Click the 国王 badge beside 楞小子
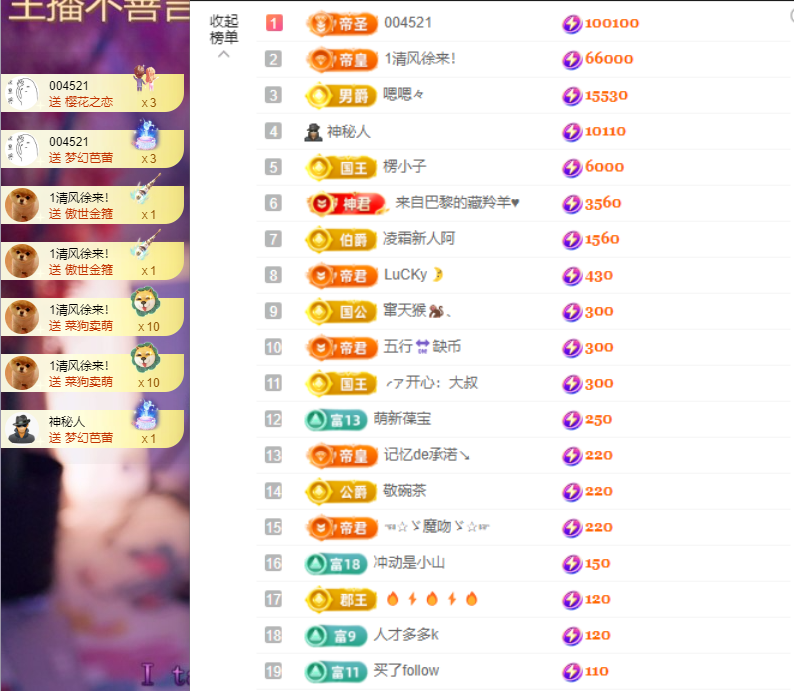794x691 pixels. click(341, 168)
